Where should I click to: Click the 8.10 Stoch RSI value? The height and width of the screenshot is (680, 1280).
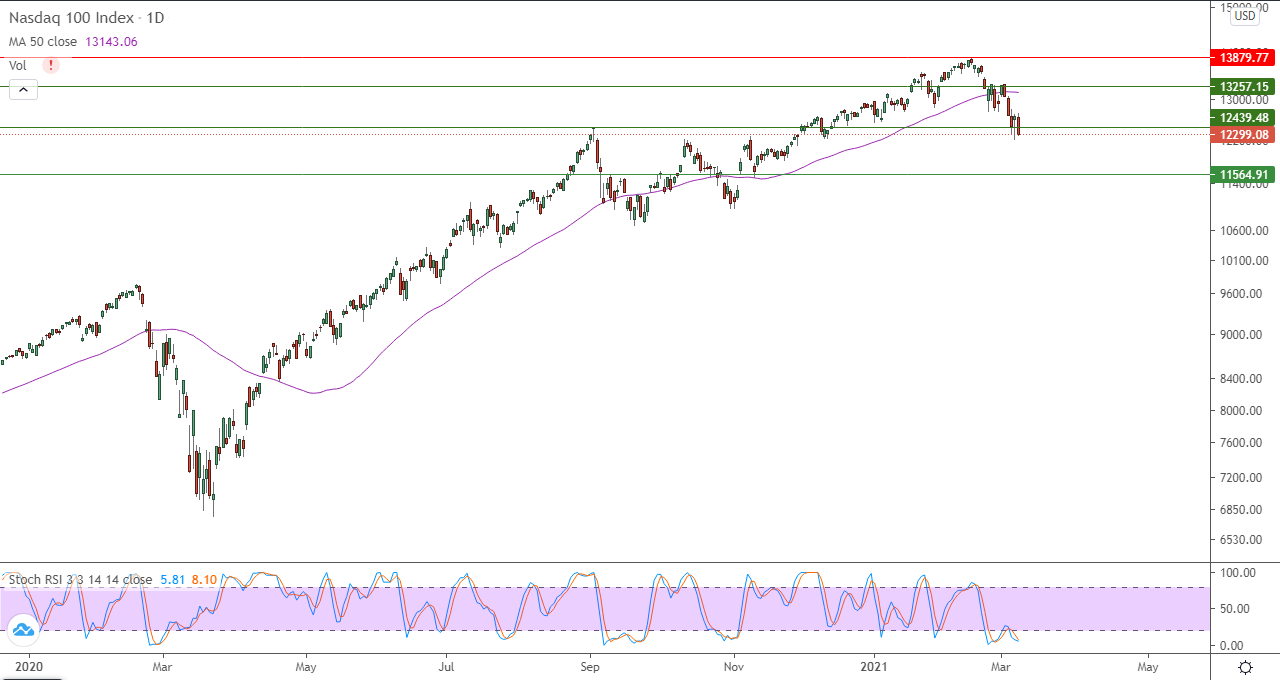[203, 579]
